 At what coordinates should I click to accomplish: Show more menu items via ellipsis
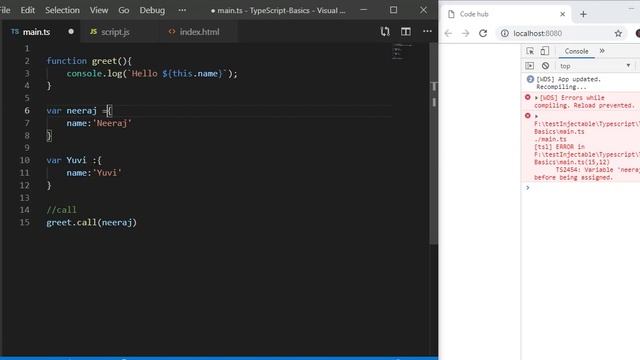pos(182,10)
